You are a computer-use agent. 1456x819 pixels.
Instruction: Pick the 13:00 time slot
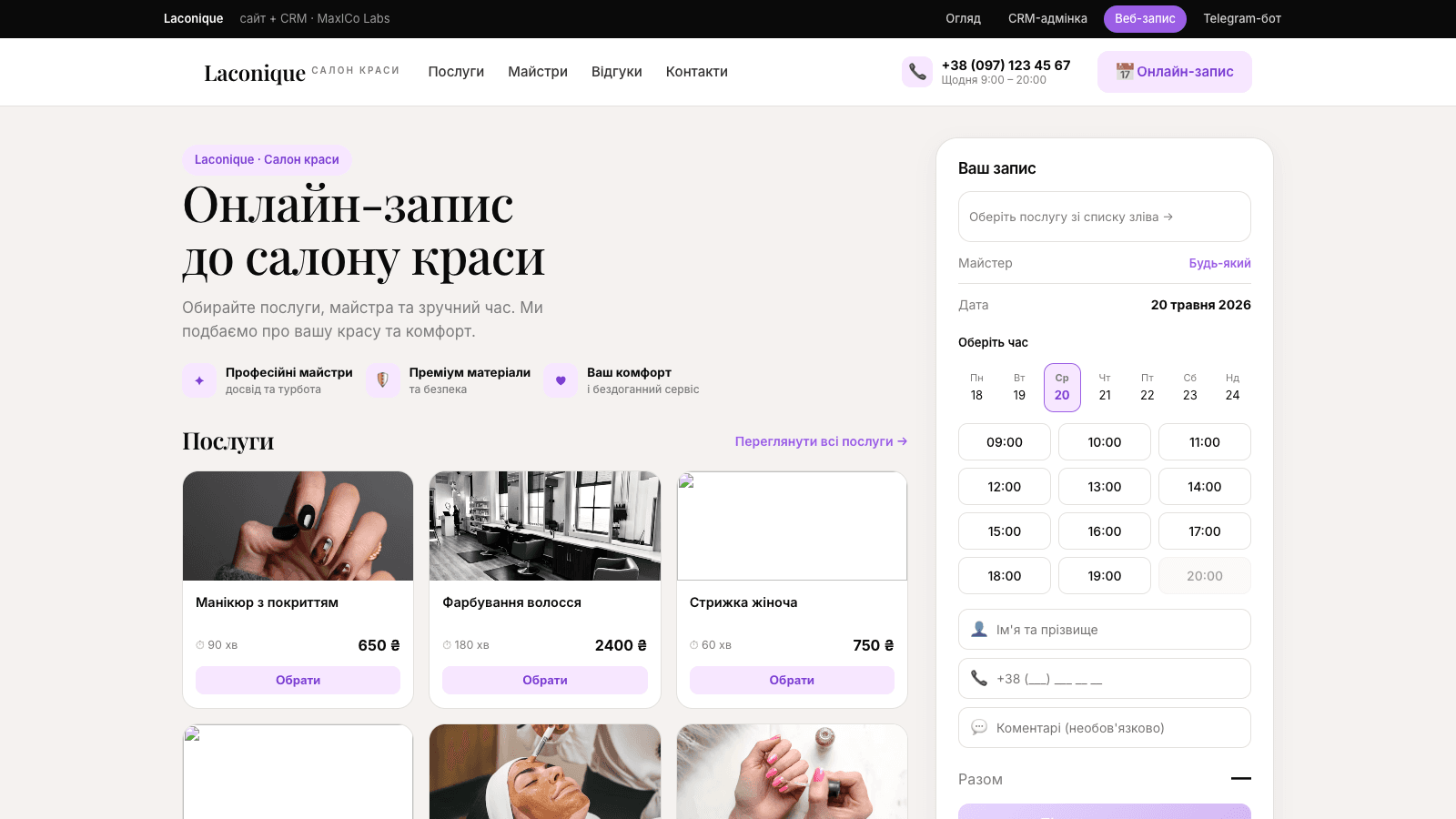click(x=1105, y=487)
